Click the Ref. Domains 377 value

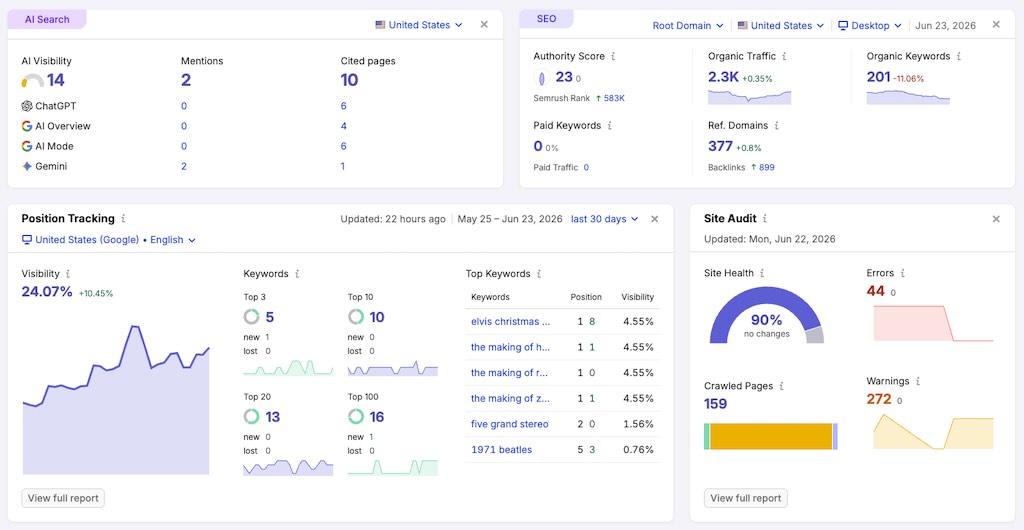[x=720, y=146]
